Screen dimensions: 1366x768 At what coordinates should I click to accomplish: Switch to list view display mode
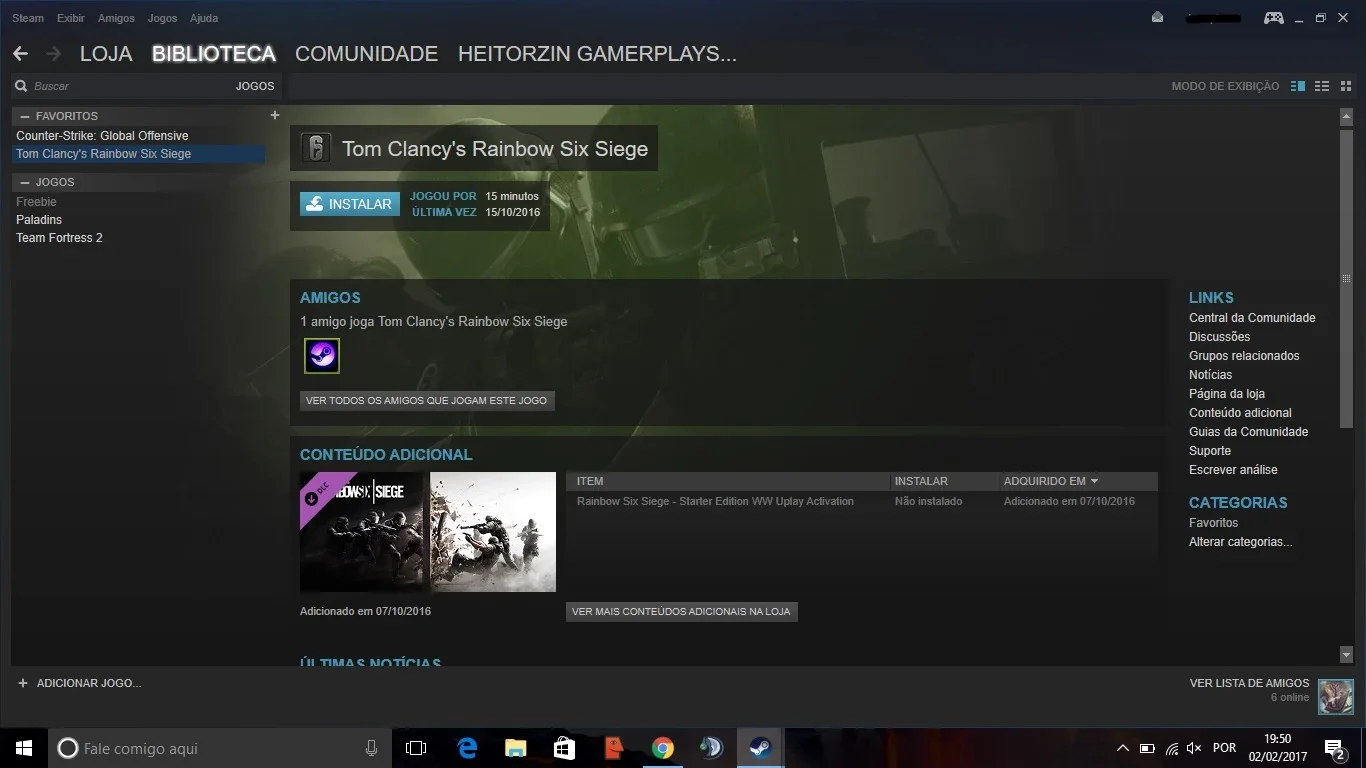(x=1322, y=86)
